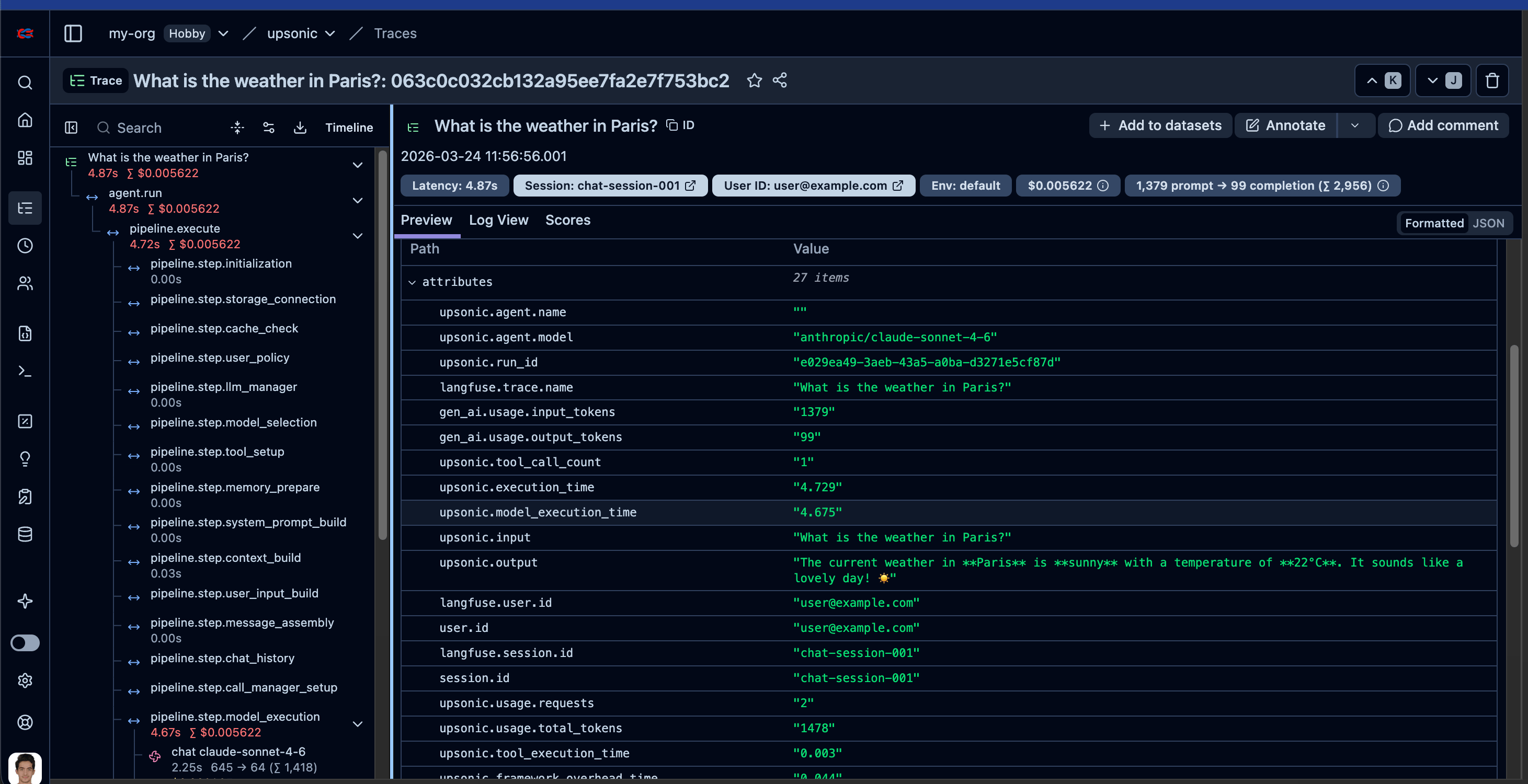
Task: Open Tracing list icon in sidebar
Action: tap(25, 208)
